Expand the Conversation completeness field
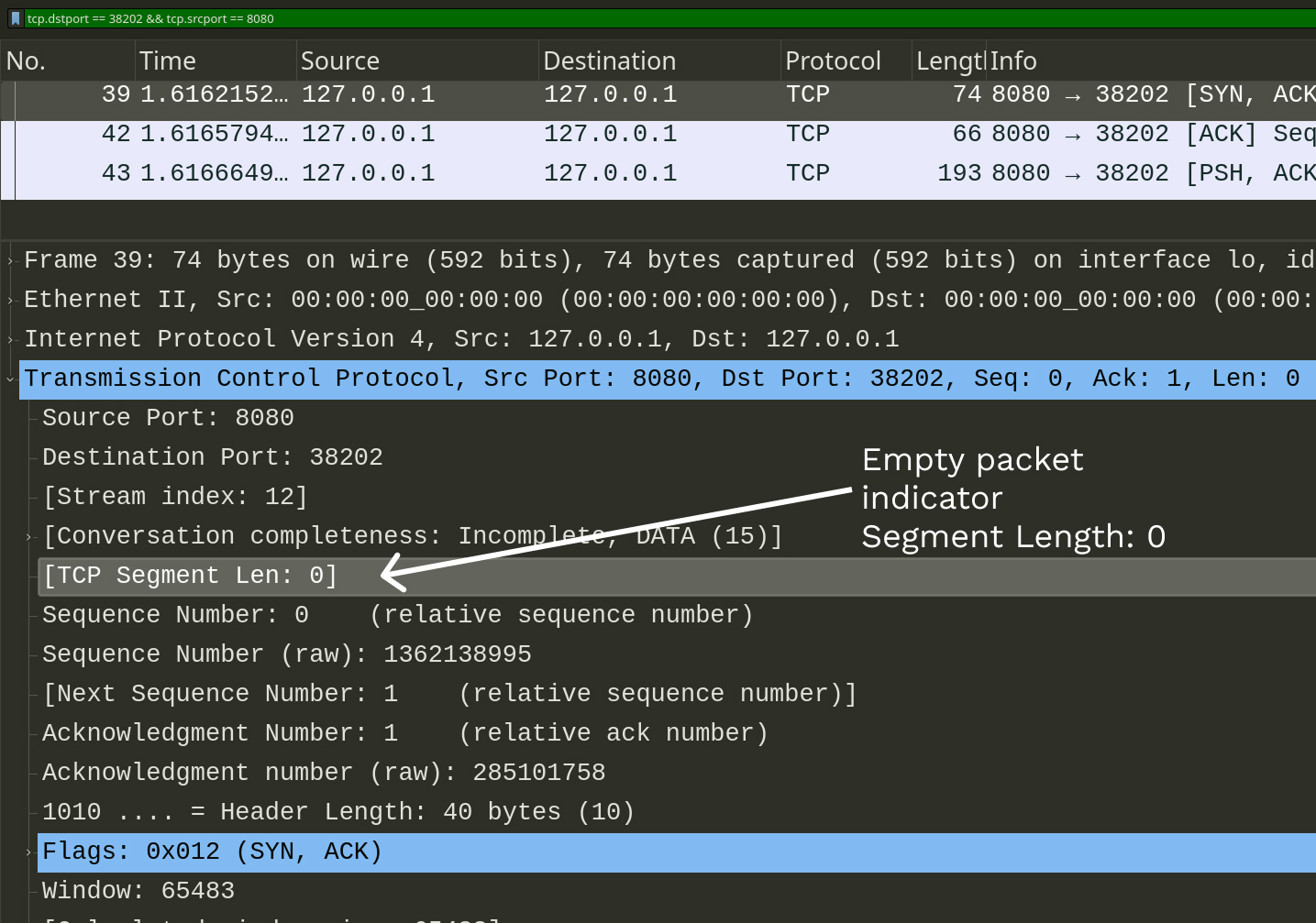The image size is (1316, 923). click(x=28, y=535)
